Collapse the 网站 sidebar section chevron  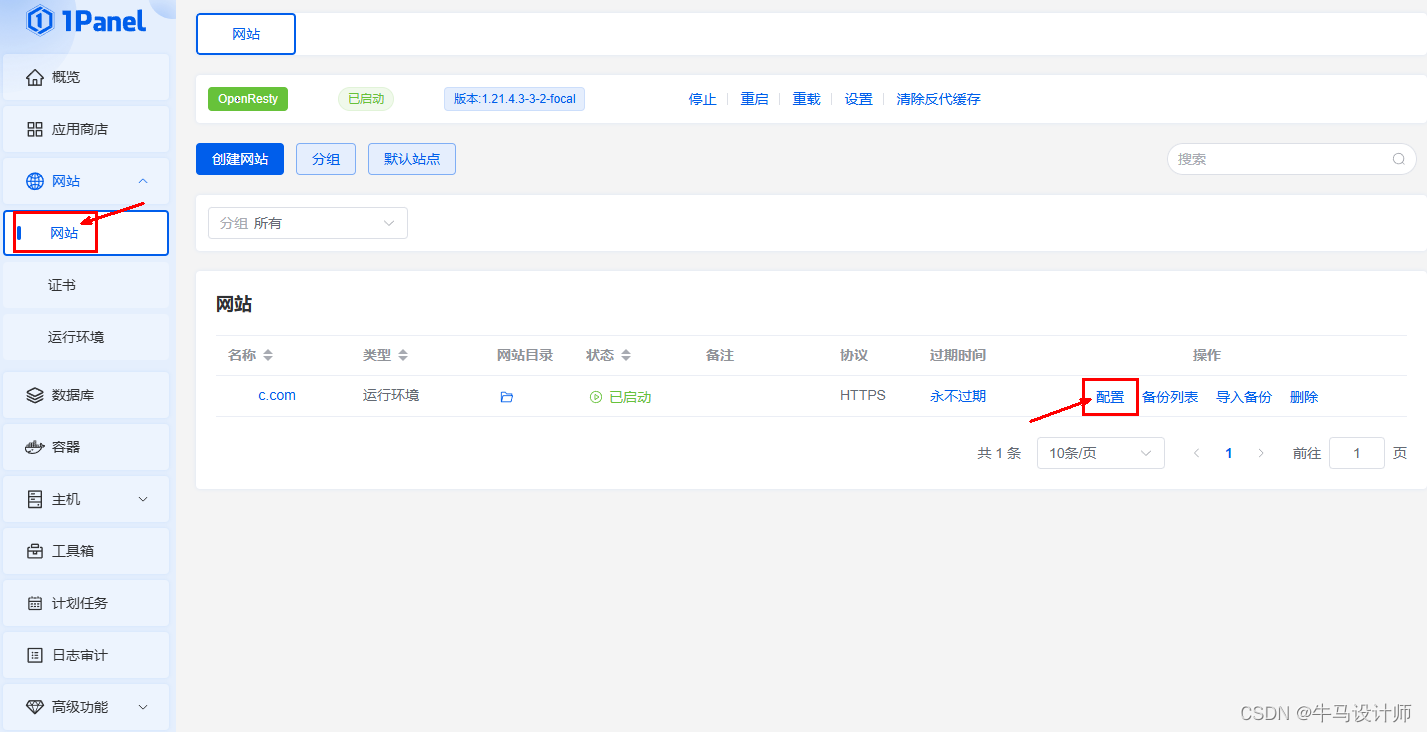pos(143,181)
